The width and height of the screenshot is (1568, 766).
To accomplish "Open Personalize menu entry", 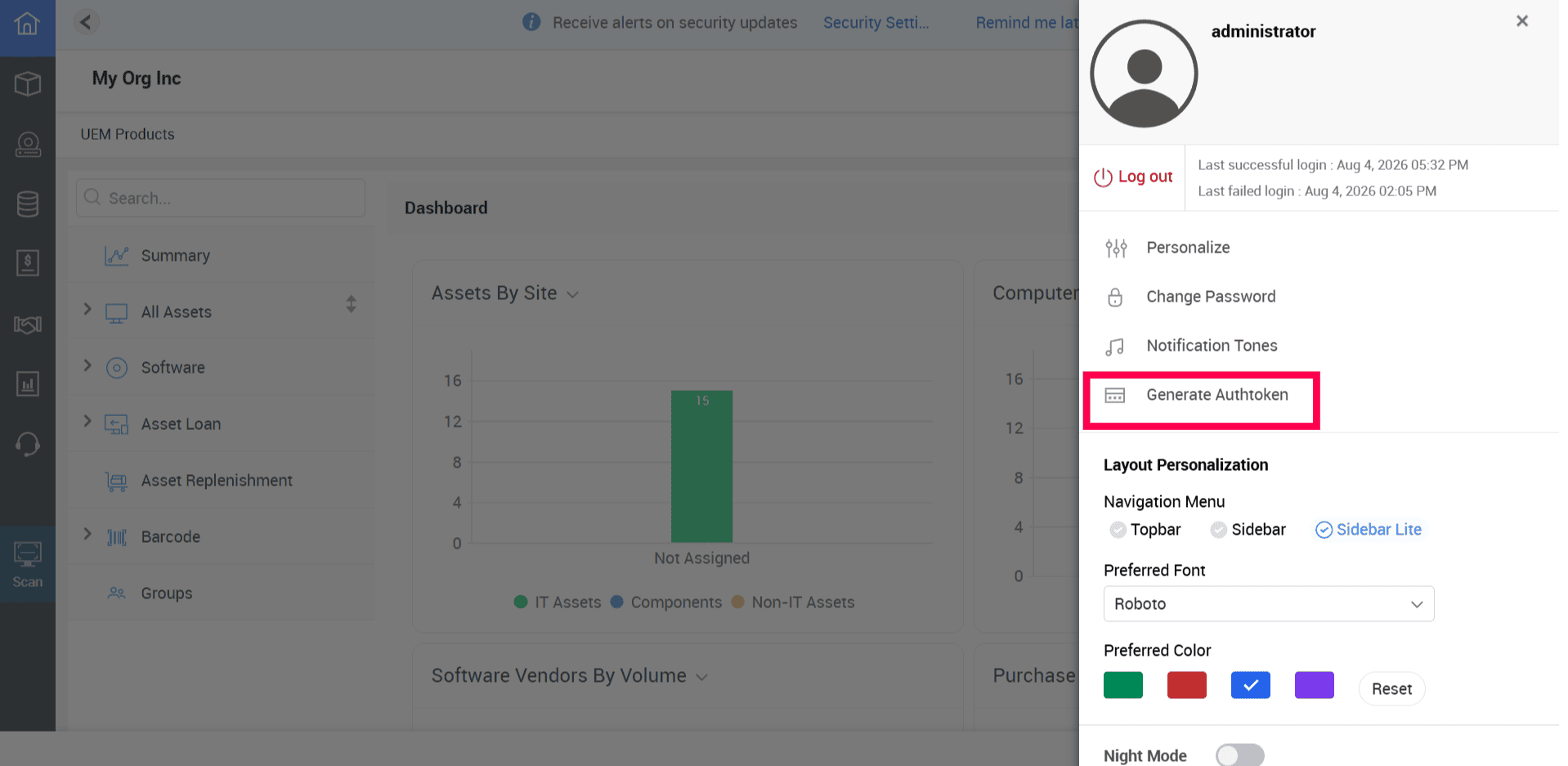I will click(x=1188, y=248).
